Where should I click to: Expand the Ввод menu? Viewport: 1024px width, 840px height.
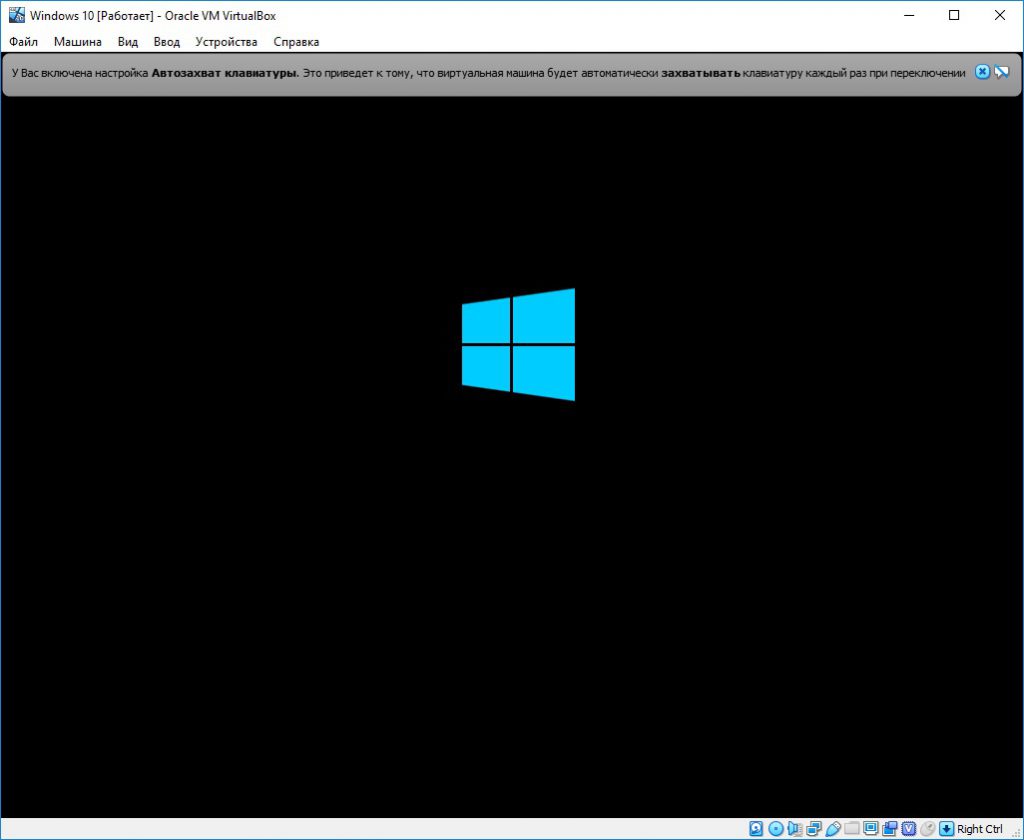167,42
